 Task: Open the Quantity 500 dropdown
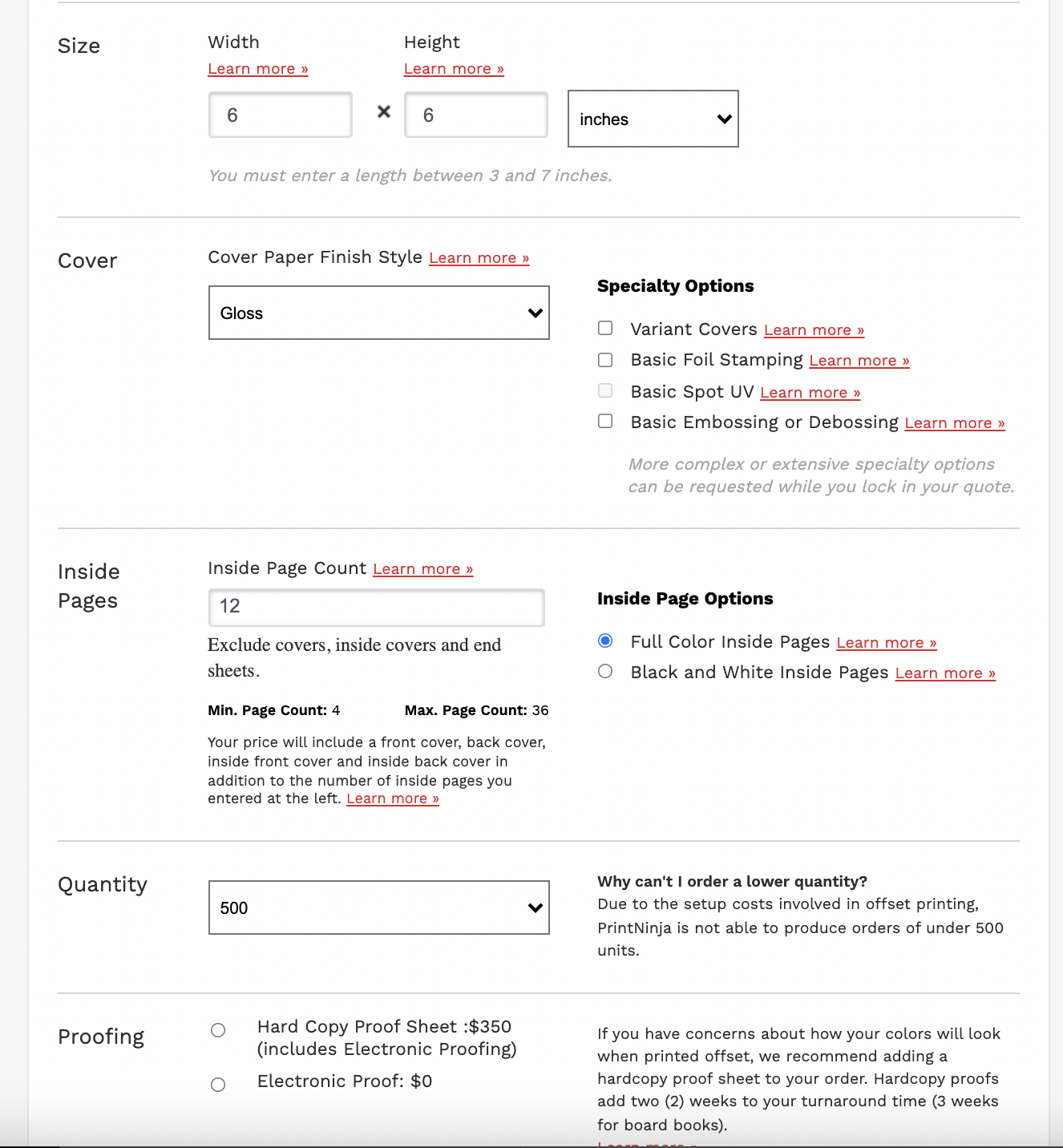[x=379, y=907]
